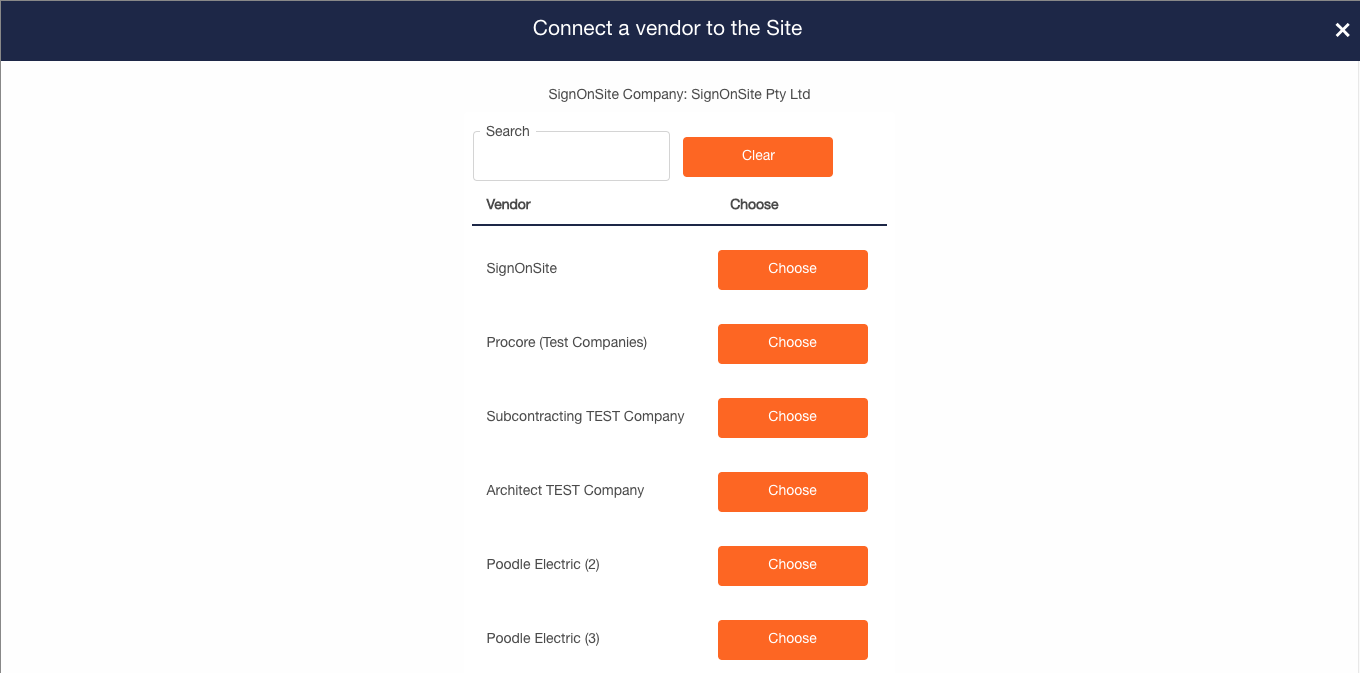The height and width of the screenshot is (673, 1360).
Task: Choose Architect TEST Company vendor
Action: [x=793, y=491]
